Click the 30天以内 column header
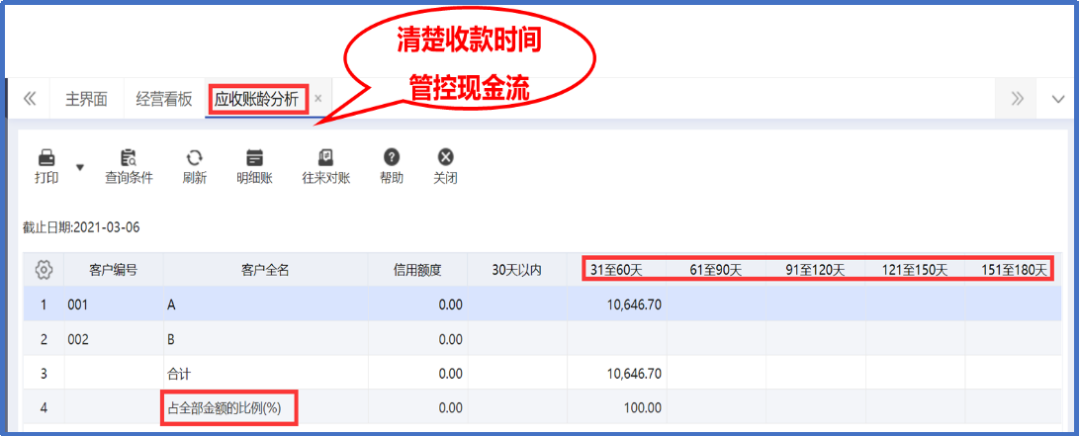This screenshot has height=436, width=1080. (517, 270)
